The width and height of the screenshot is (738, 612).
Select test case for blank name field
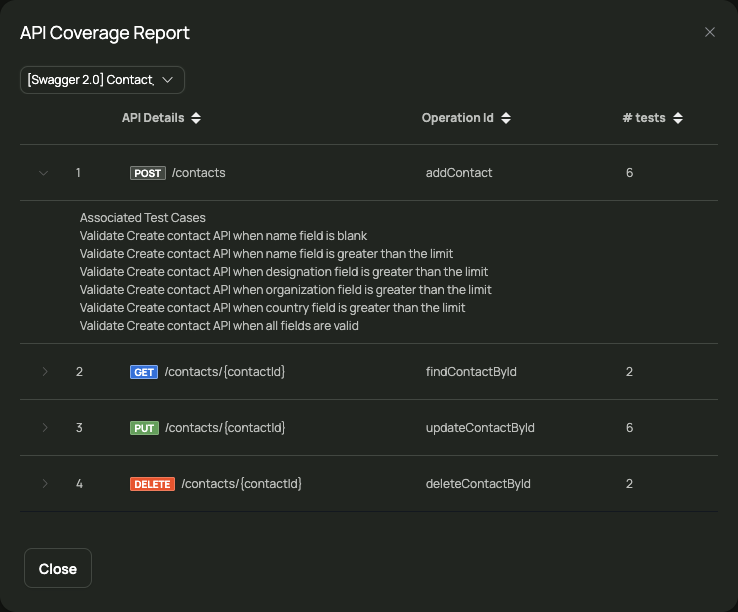[x=223, y=236]
